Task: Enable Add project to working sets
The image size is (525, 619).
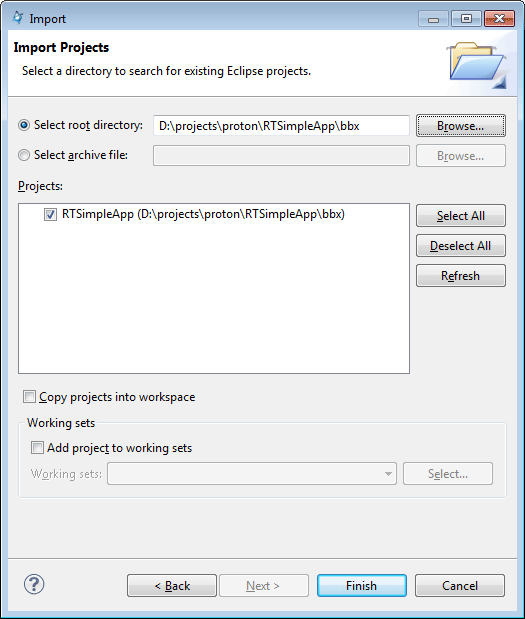Action: click(38, 448)
